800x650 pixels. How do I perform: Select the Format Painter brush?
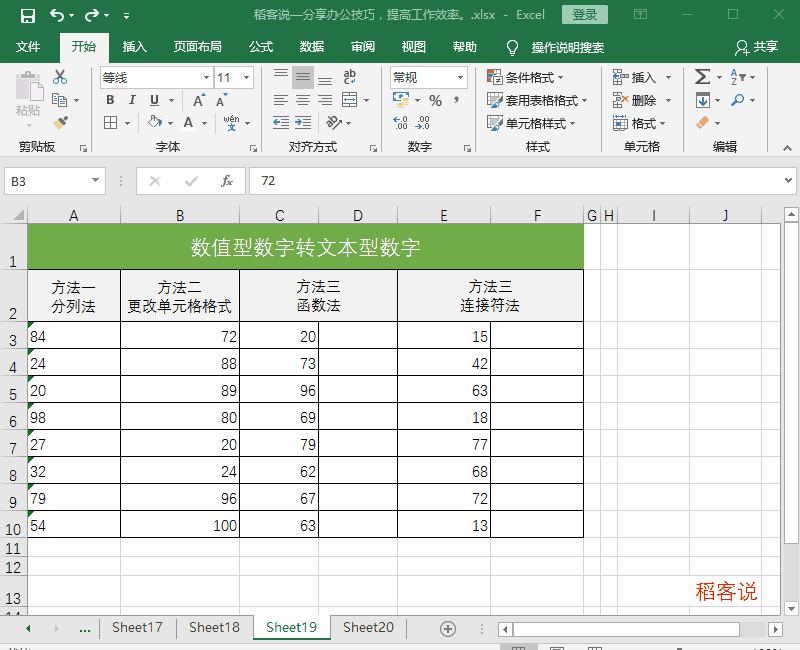pos(60,122)
